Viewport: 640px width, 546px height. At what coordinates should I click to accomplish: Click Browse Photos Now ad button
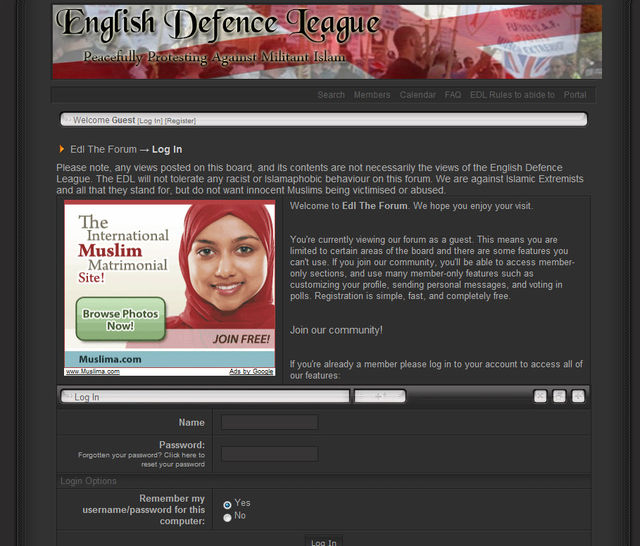(120, 320)
